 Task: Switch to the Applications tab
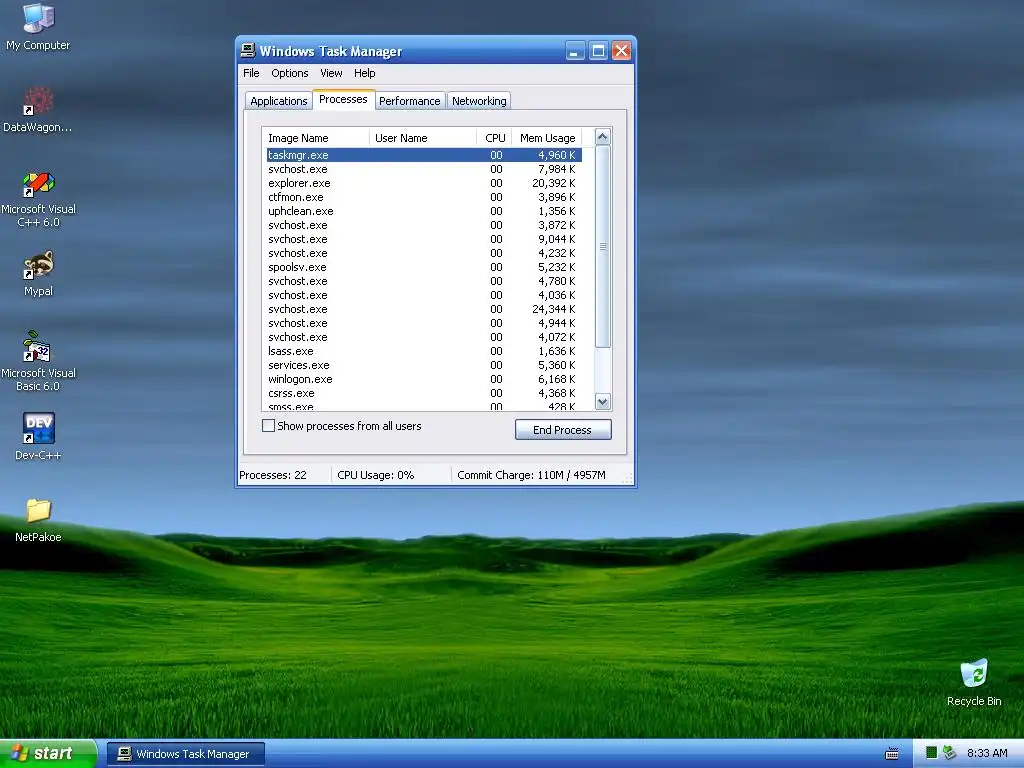coord(279,101)
